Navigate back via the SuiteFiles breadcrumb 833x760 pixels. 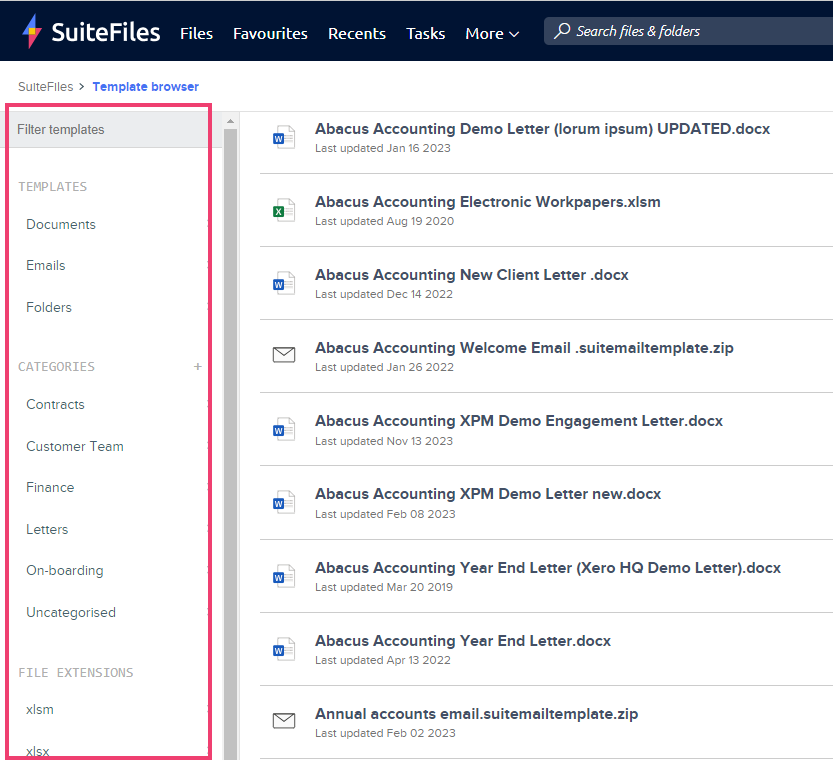tap(45, 86)
